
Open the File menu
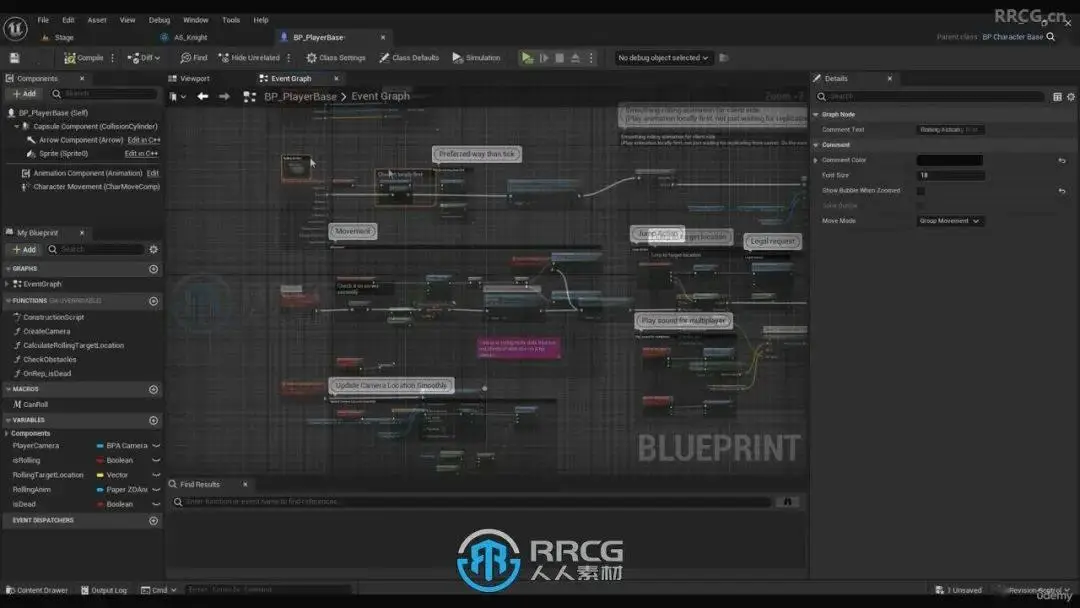pos(43,20)
